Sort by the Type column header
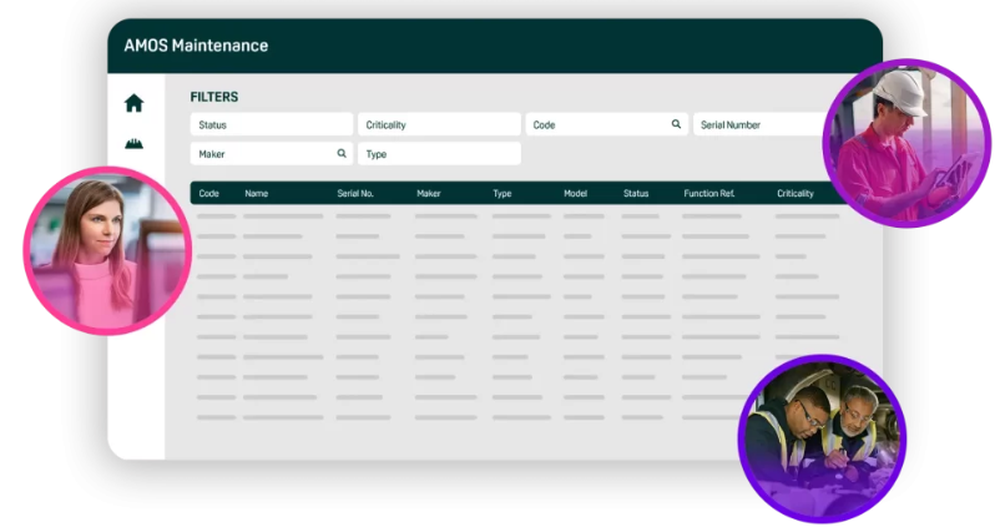 [502, 193]
